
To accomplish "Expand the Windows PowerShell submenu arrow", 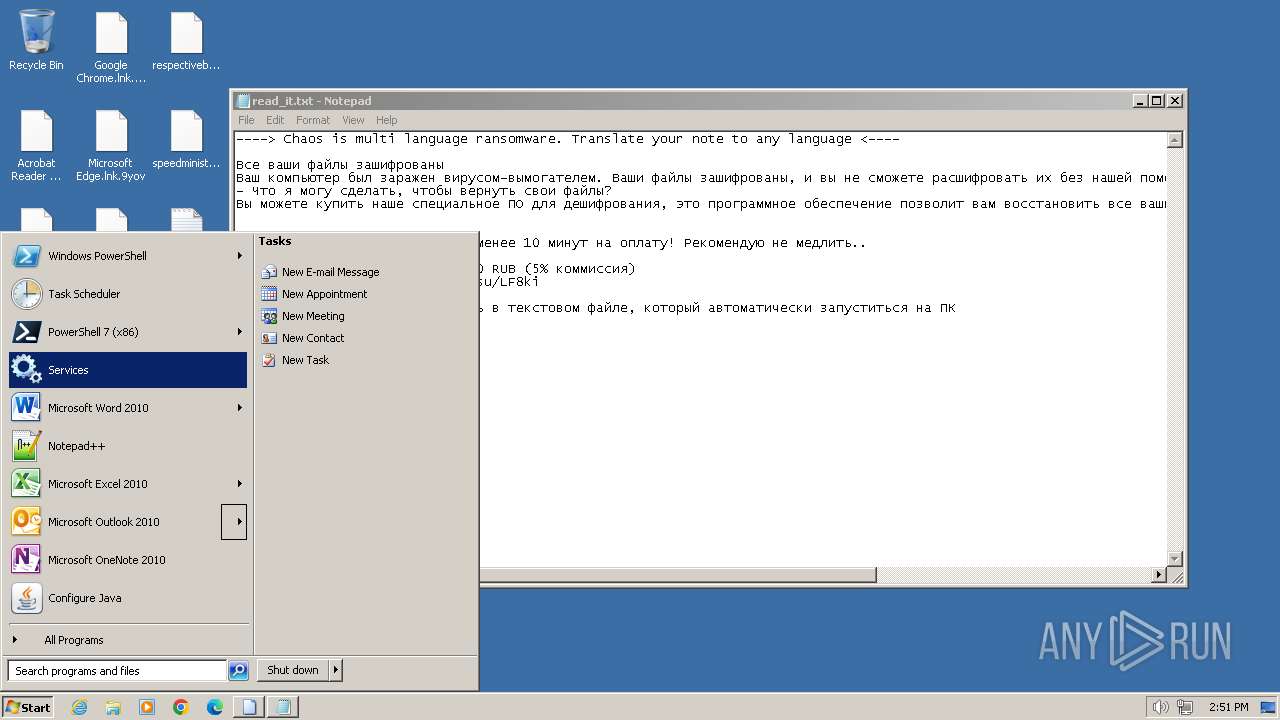I will click(239, 256).
